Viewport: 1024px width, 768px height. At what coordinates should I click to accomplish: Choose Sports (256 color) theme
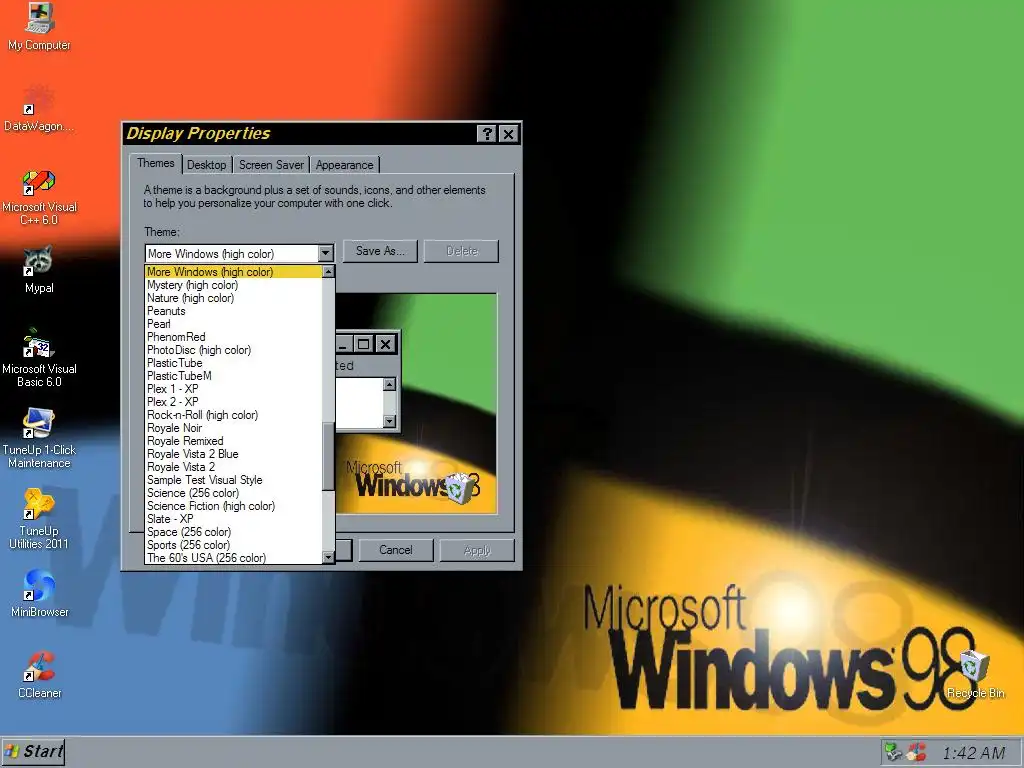(x=234, y=545)
